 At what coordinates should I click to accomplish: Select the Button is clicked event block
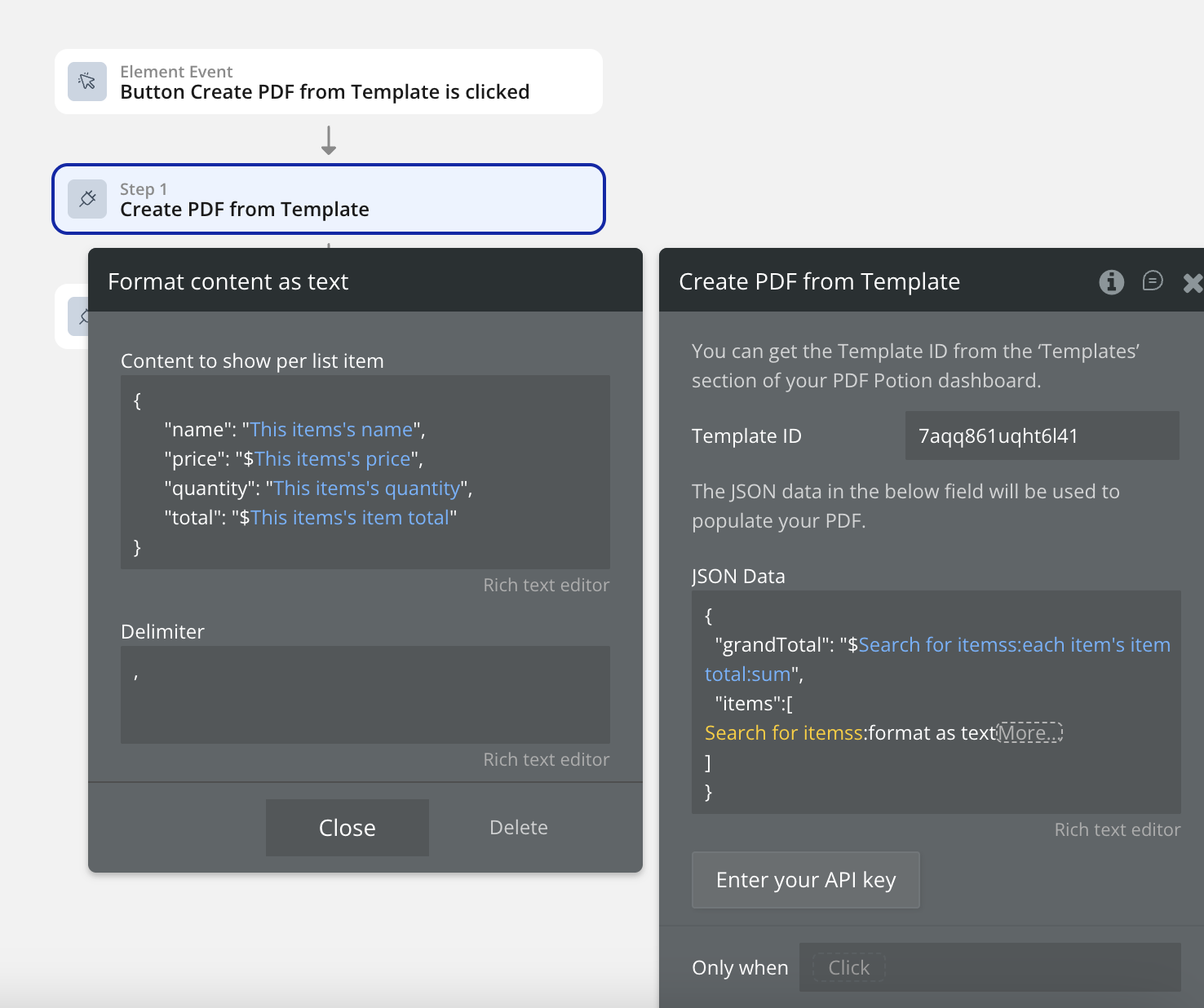coord(328,82)
